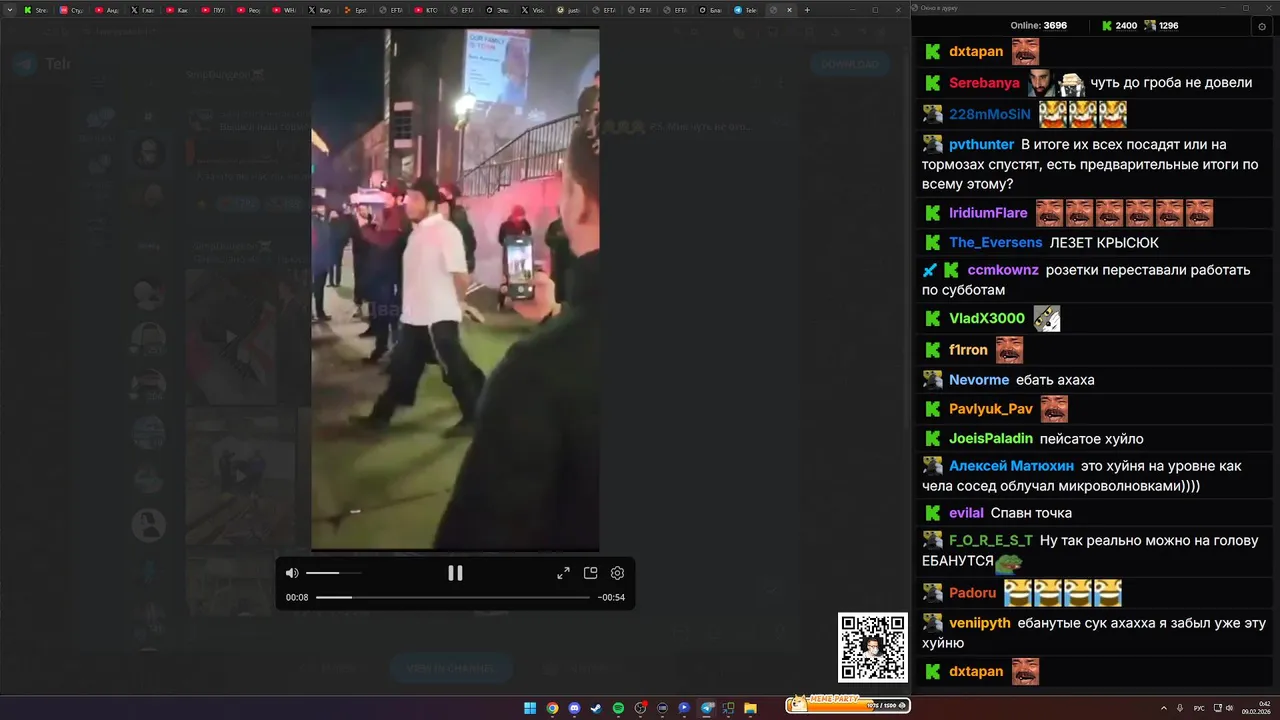
Task: Click the frog emote in F_O_R_E_S_T's message
Action: (1008, 564)
